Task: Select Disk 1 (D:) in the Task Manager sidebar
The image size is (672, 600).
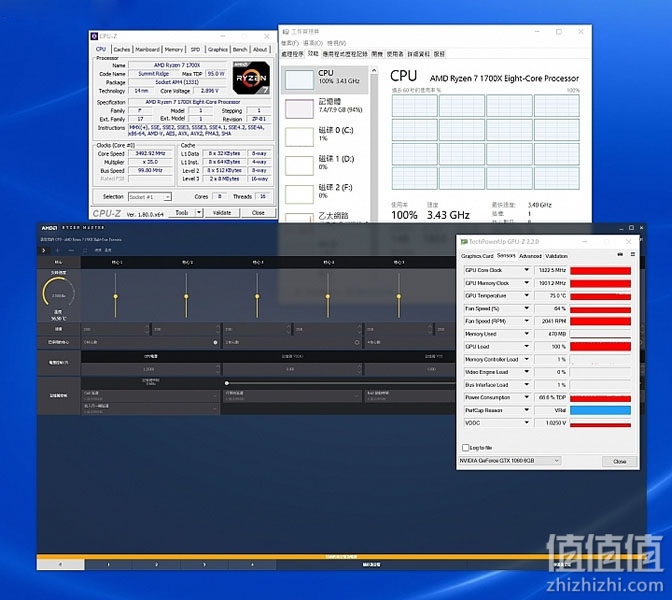Action: click(x=325, y=163)
